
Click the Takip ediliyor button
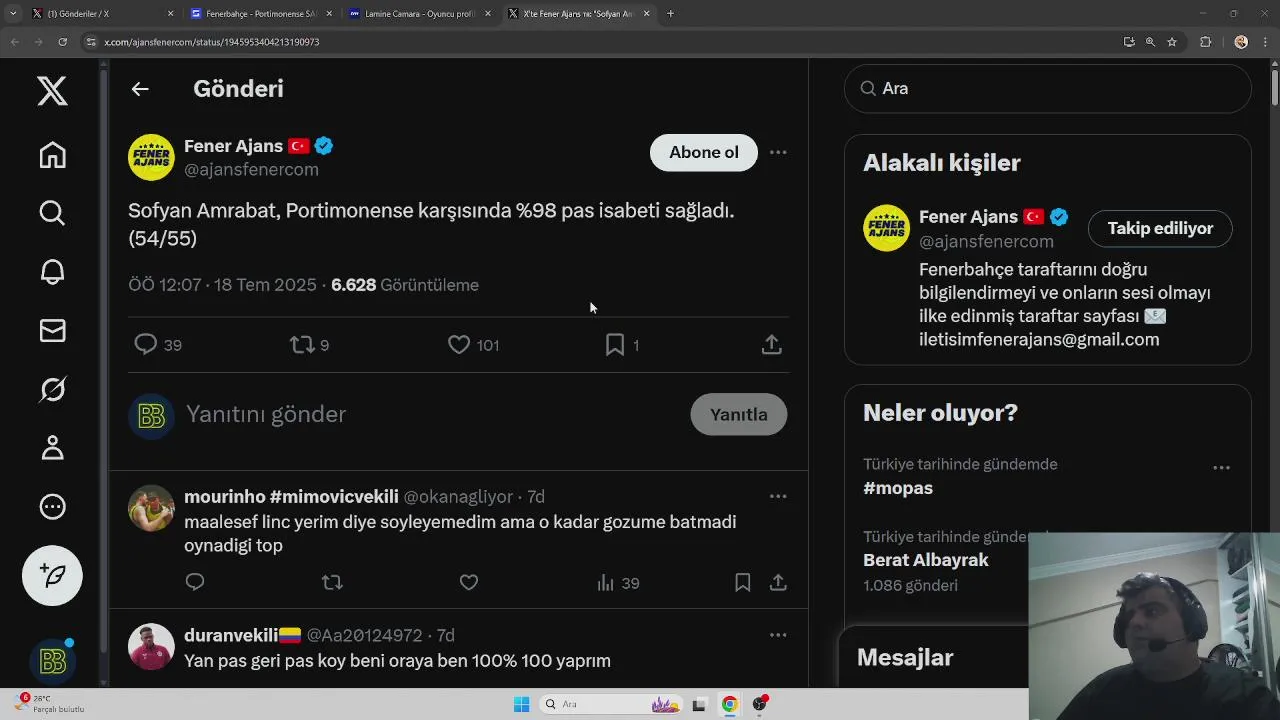(1160, 228)
